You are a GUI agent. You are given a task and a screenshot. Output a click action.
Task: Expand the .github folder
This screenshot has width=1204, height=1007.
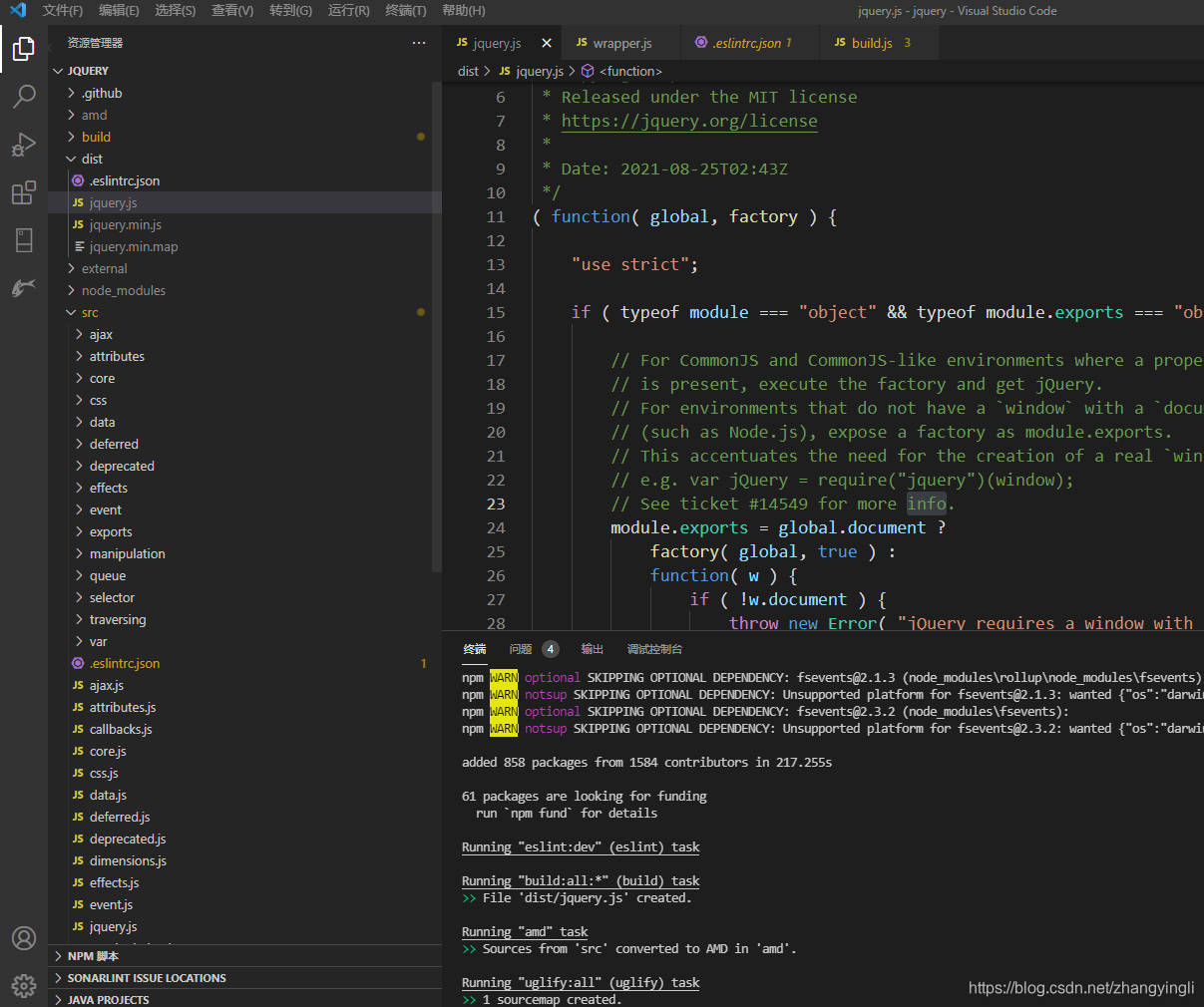239,93
